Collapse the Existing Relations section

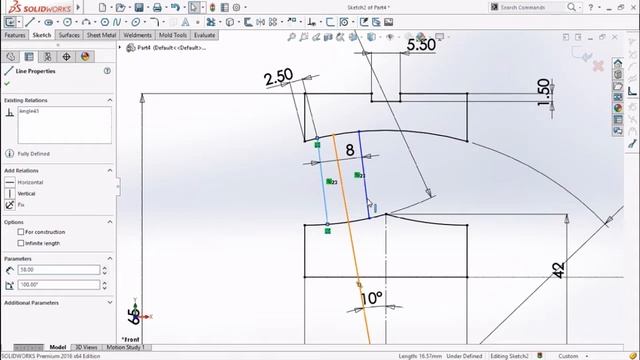pos(110,100)
